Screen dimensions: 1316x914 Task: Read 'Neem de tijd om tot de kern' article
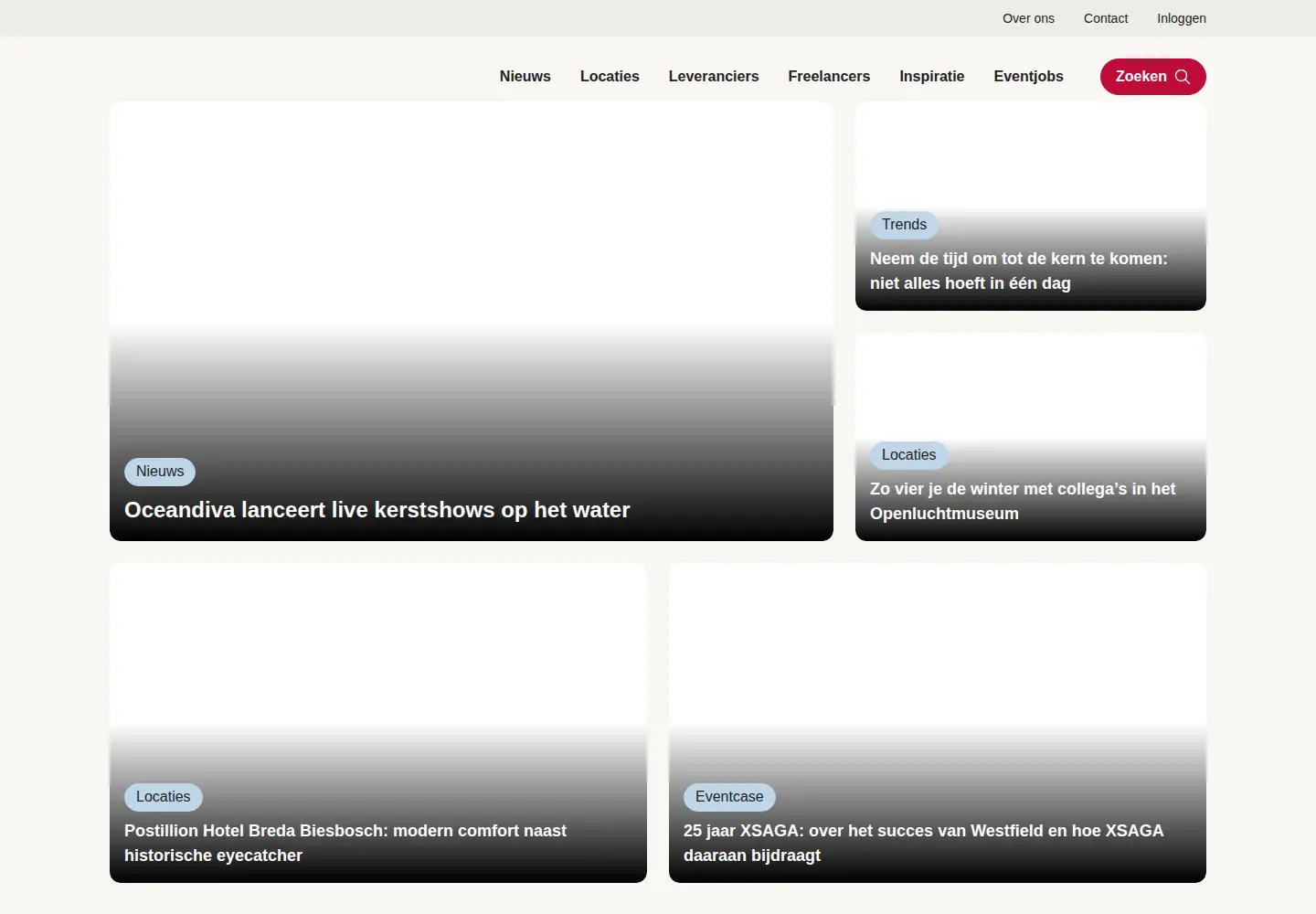1019,271
